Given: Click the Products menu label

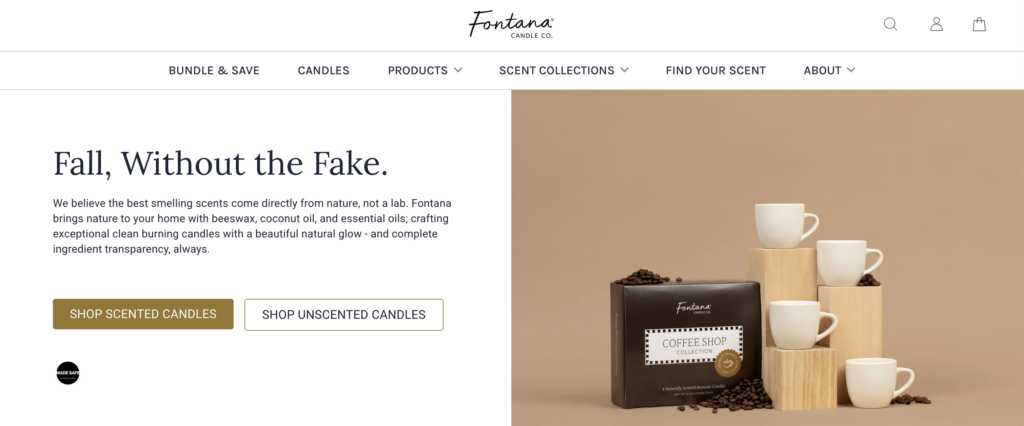Looking at the screenshot, I should tap(417, 70).
